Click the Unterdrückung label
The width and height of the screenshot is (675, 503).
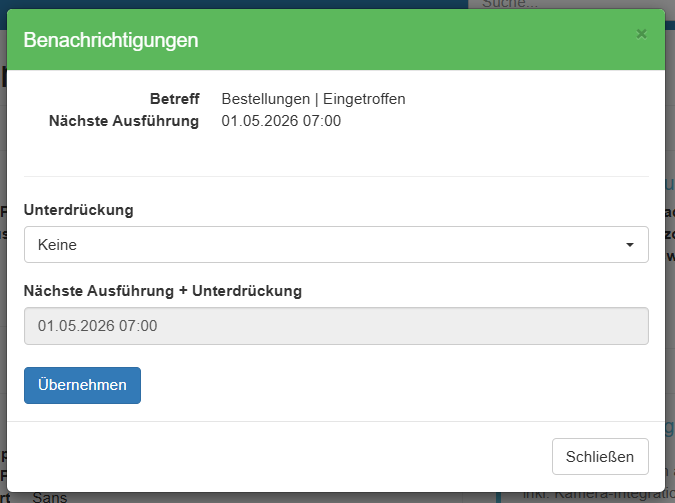pos(78,210)
